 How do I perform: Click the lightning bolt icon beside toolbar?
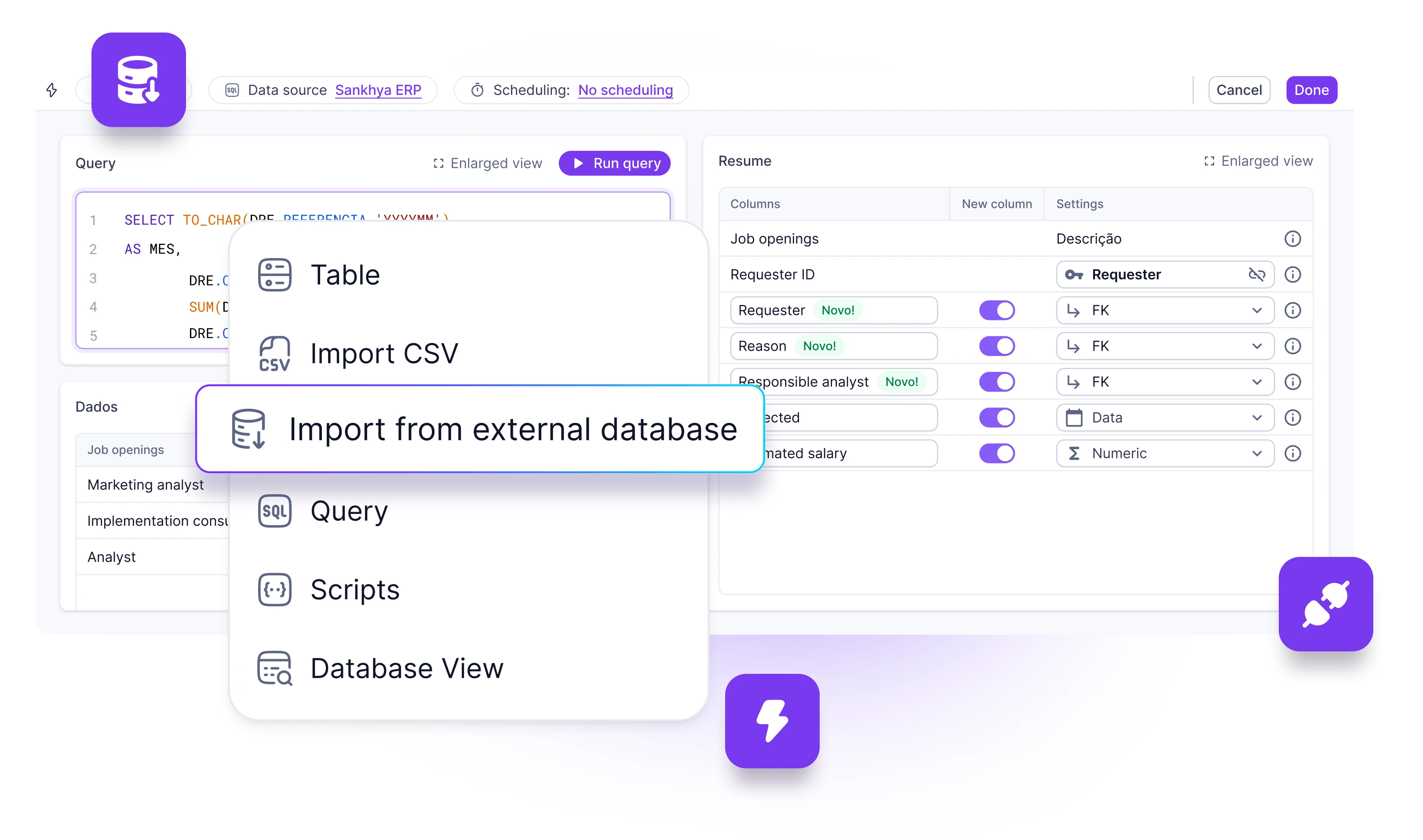(x=51, y=90)
